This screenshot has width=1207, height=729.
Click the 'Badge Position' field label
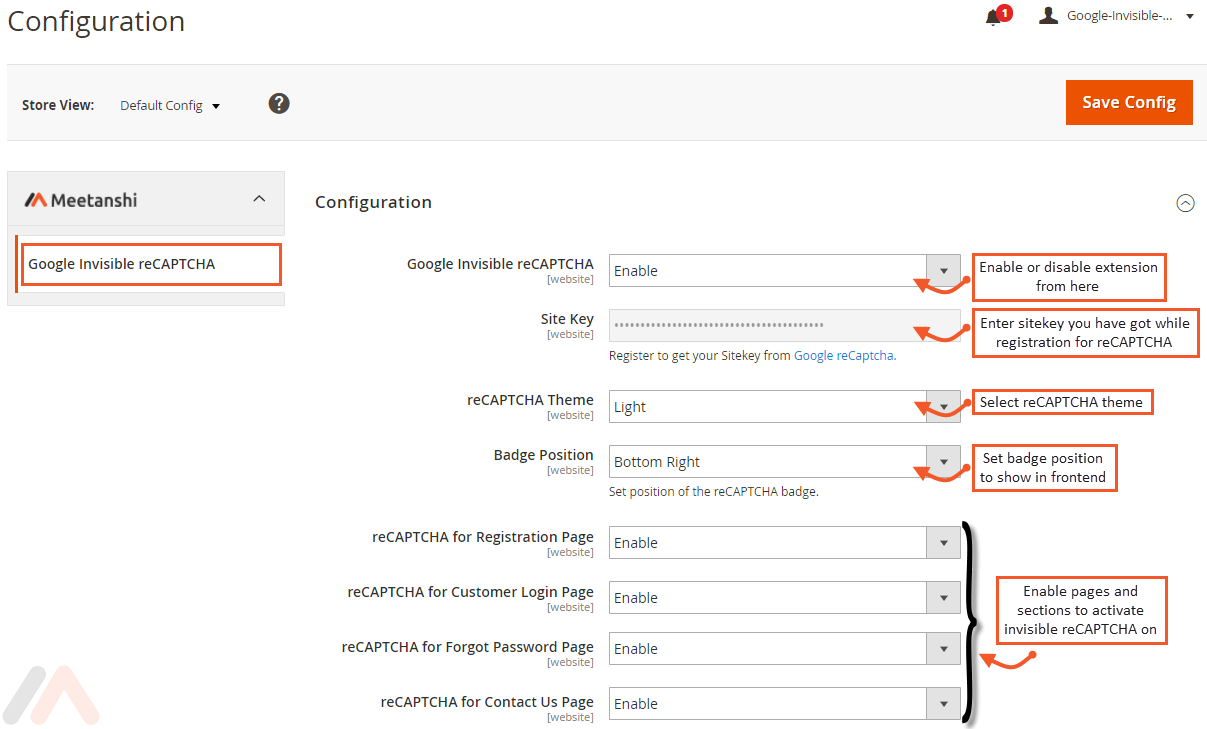543,455
